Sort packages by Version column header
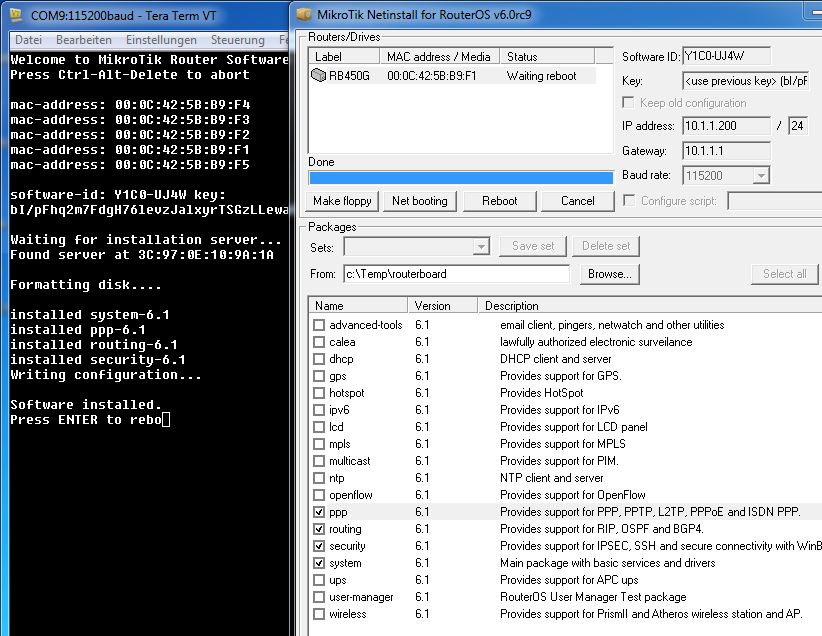 (443, 306)
